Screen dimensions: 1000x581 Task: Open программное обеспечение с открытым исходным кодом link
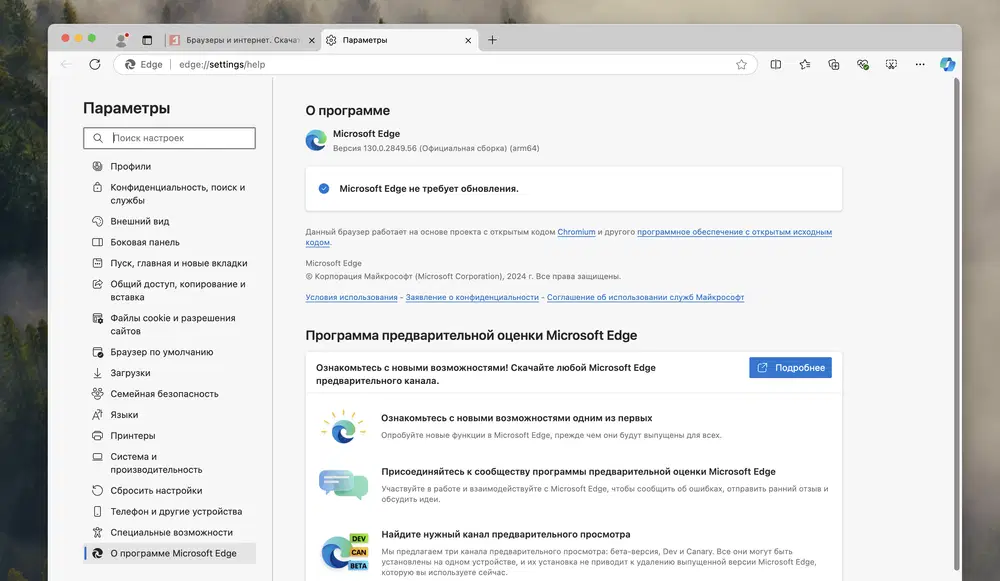(734, 232)
